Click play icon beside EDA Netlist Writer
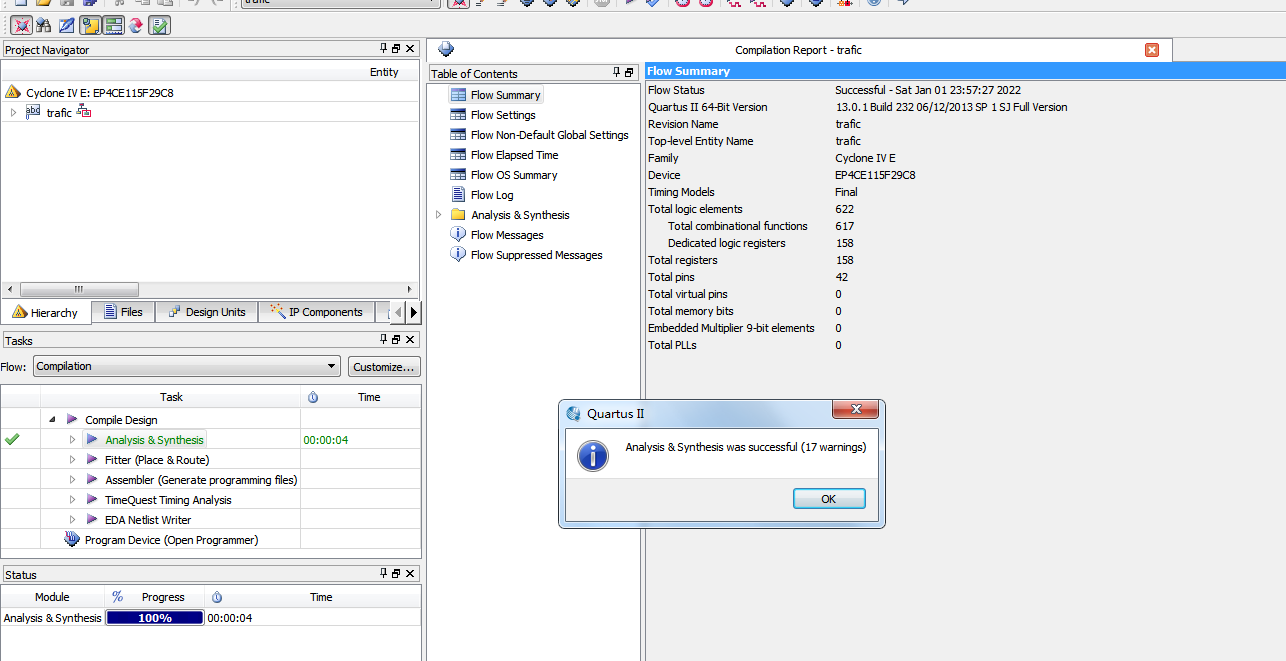This screenshot has height=661, width=1286. click(x=92, y=520)
